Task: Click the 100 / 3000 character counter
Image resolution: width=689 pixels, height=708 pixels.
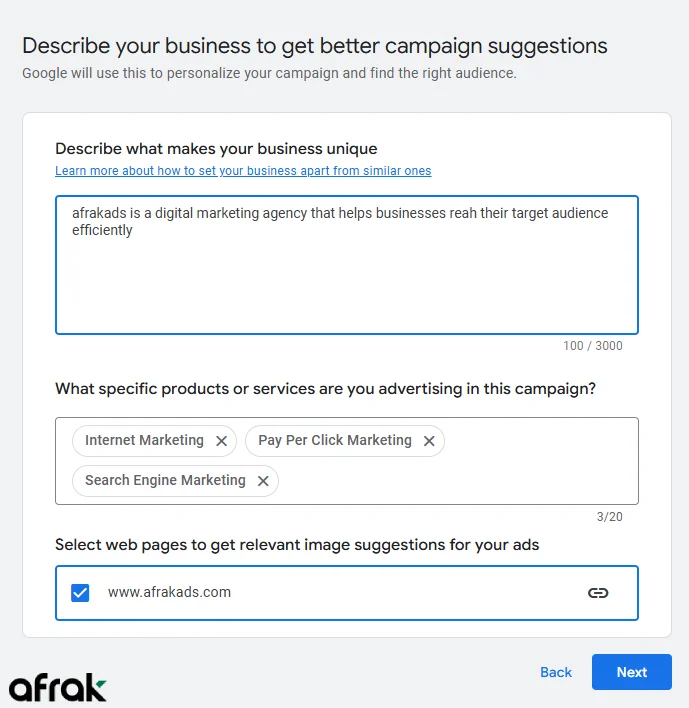Action: (x=592, y=346)
